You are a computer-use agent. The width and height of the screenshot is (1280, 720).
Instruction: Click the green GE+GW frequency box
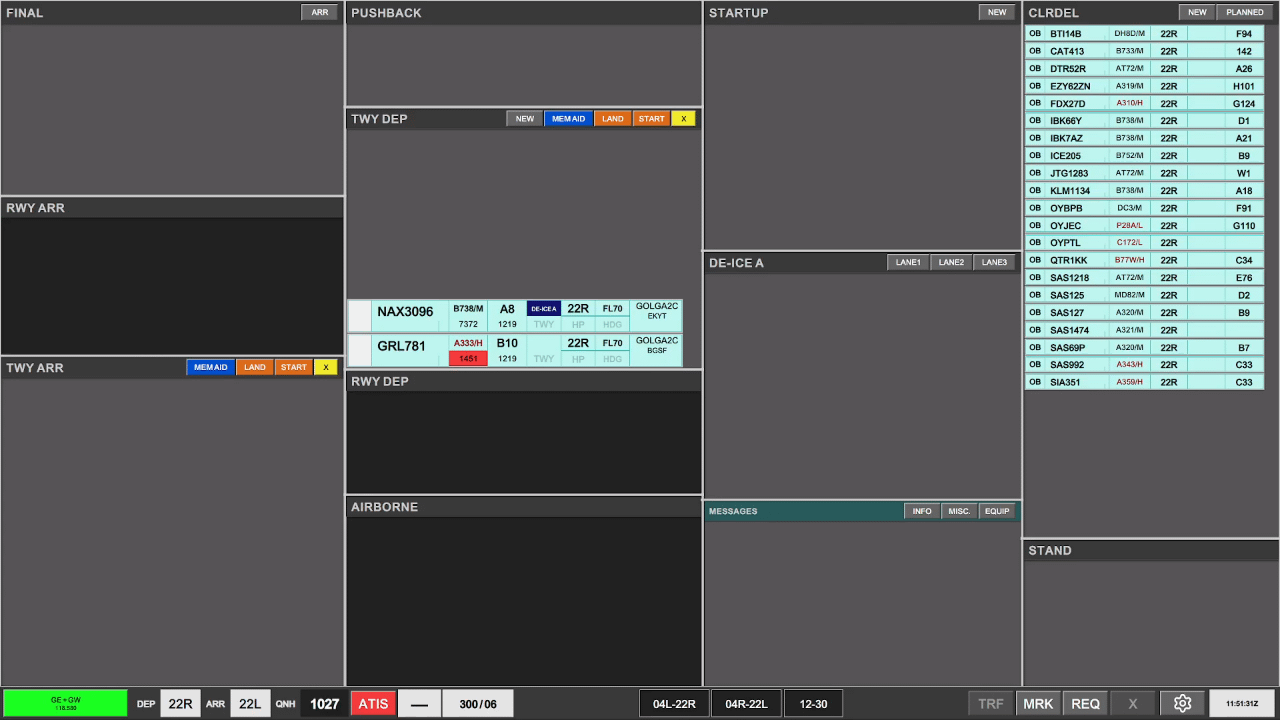pyautogui.click(x=66, y=703)
